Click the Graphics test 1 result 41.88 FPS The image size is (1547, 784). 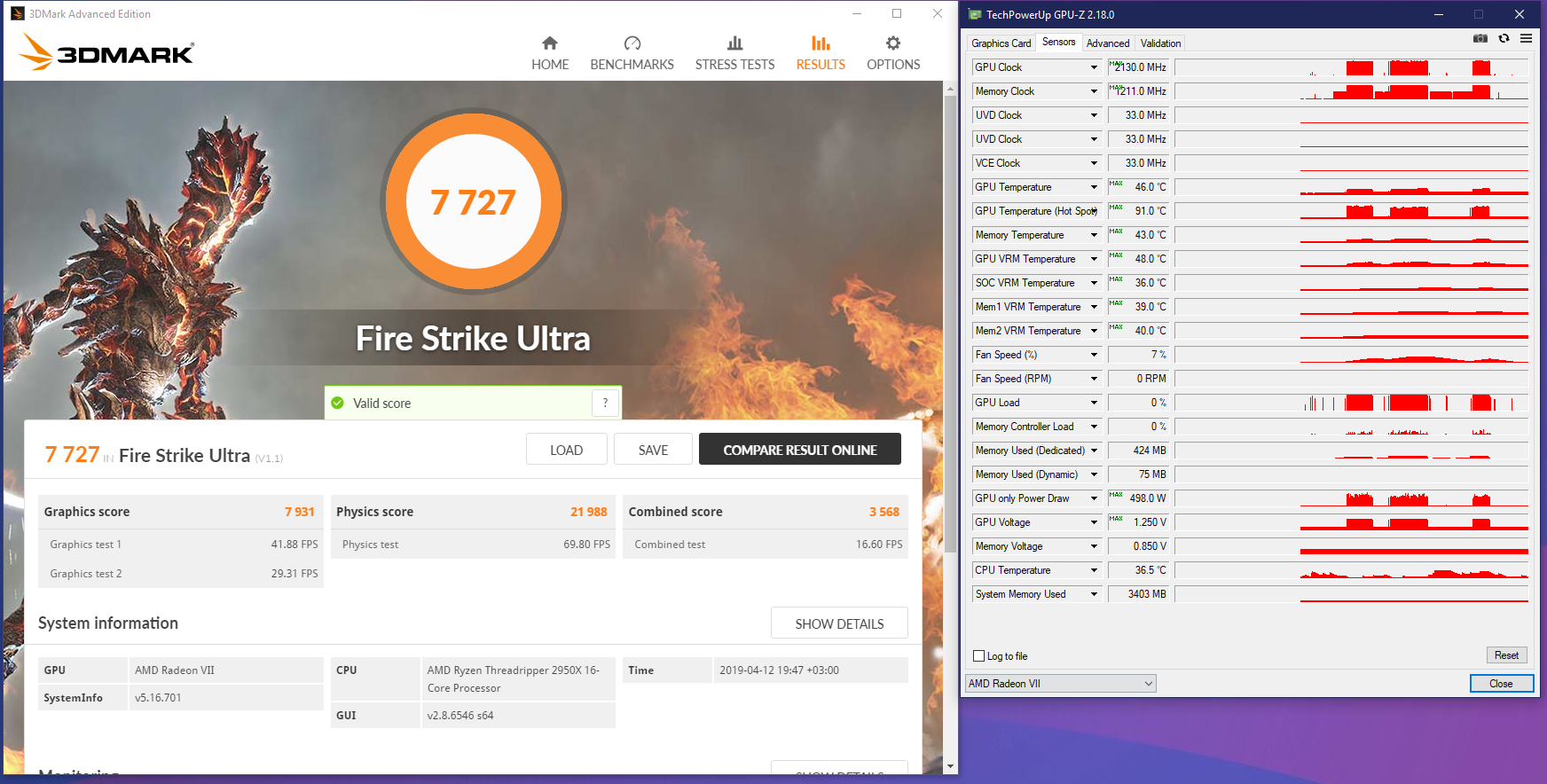pos(294,545)
